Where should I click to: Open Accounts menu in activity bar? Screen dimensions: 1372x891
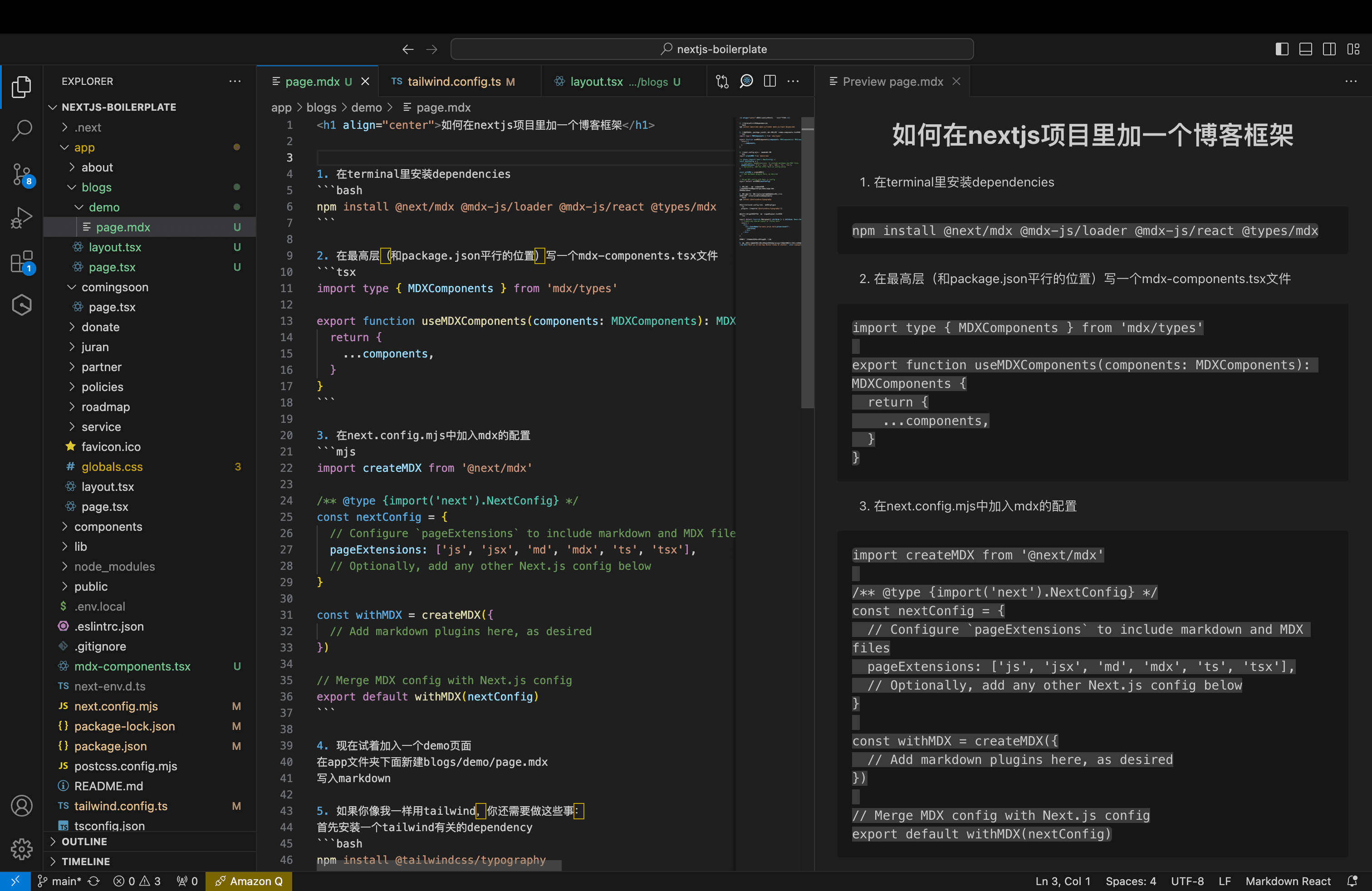21,805
